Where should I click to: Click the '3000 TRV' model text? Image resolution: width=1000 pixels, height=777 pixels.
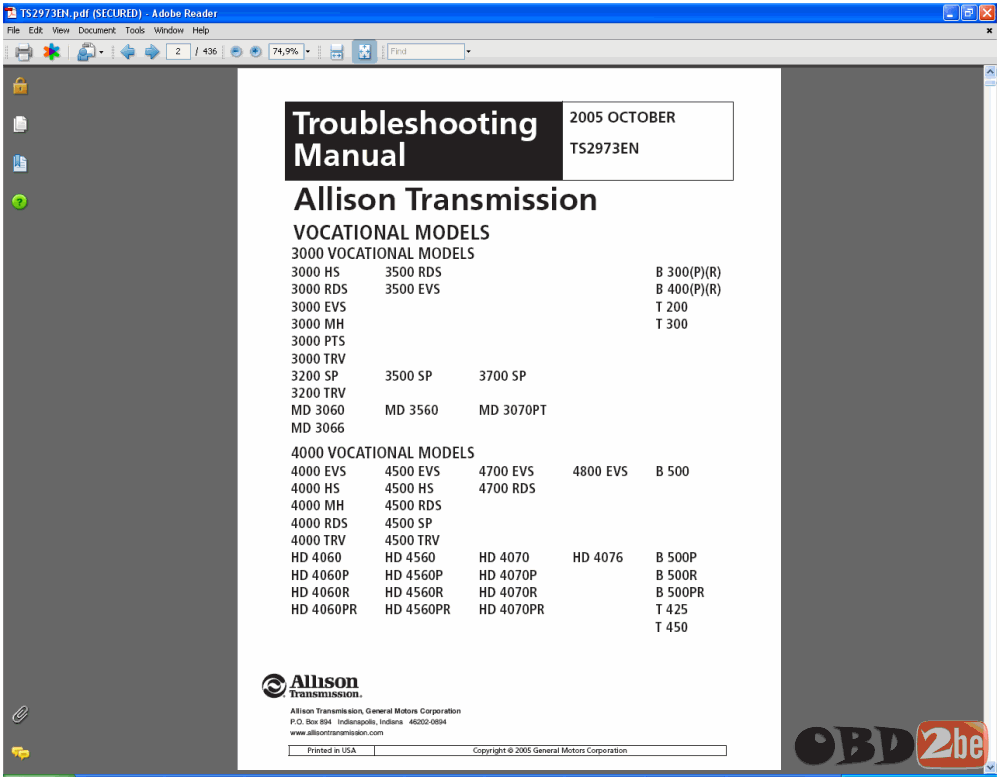[x=318, y=359]
